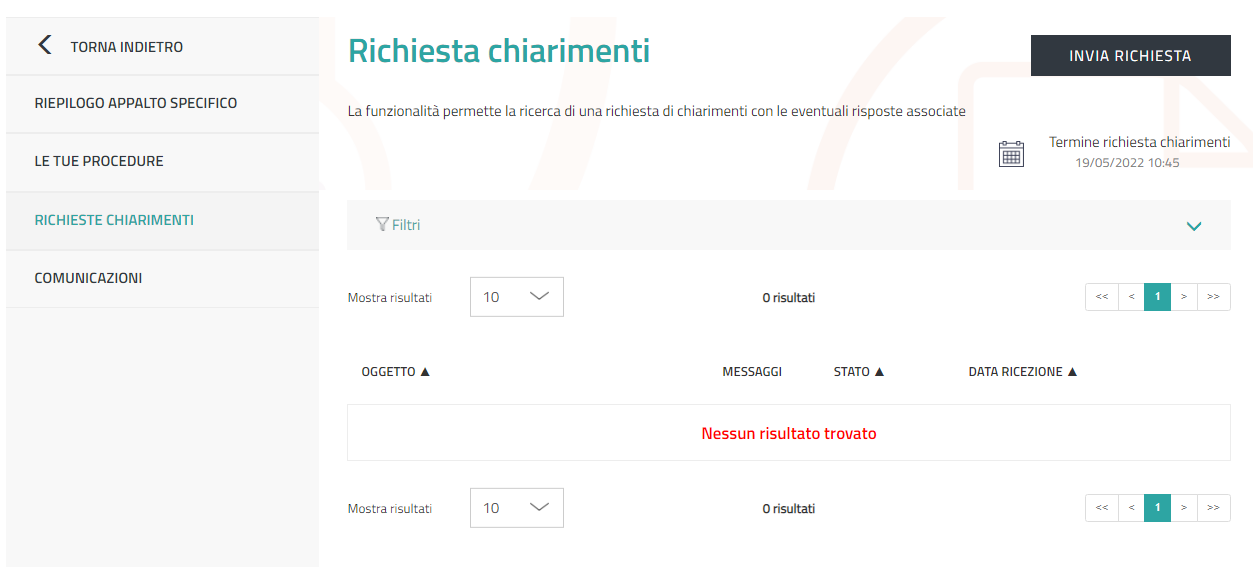1253x567 pixels.
Task: Go to first page in bottom pagination
Action: tap(1101, 508)
